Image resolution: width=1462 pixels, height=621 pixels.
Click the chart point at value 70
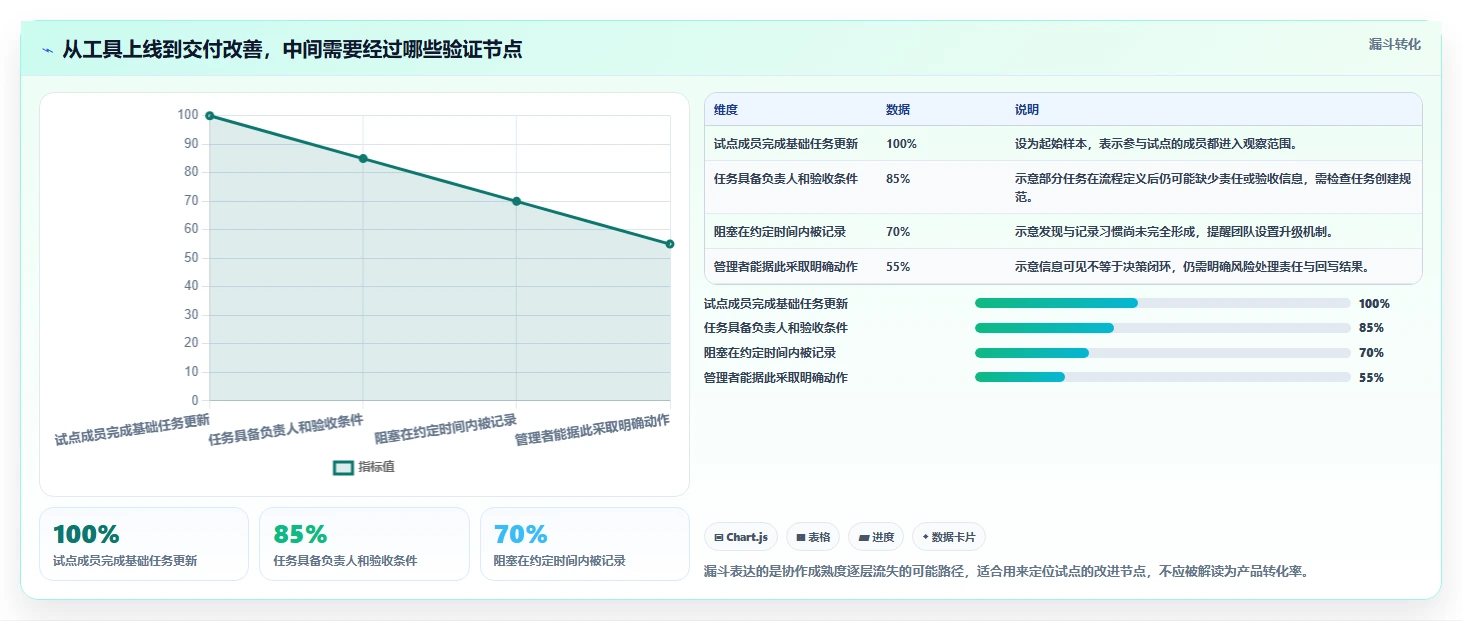516,201
